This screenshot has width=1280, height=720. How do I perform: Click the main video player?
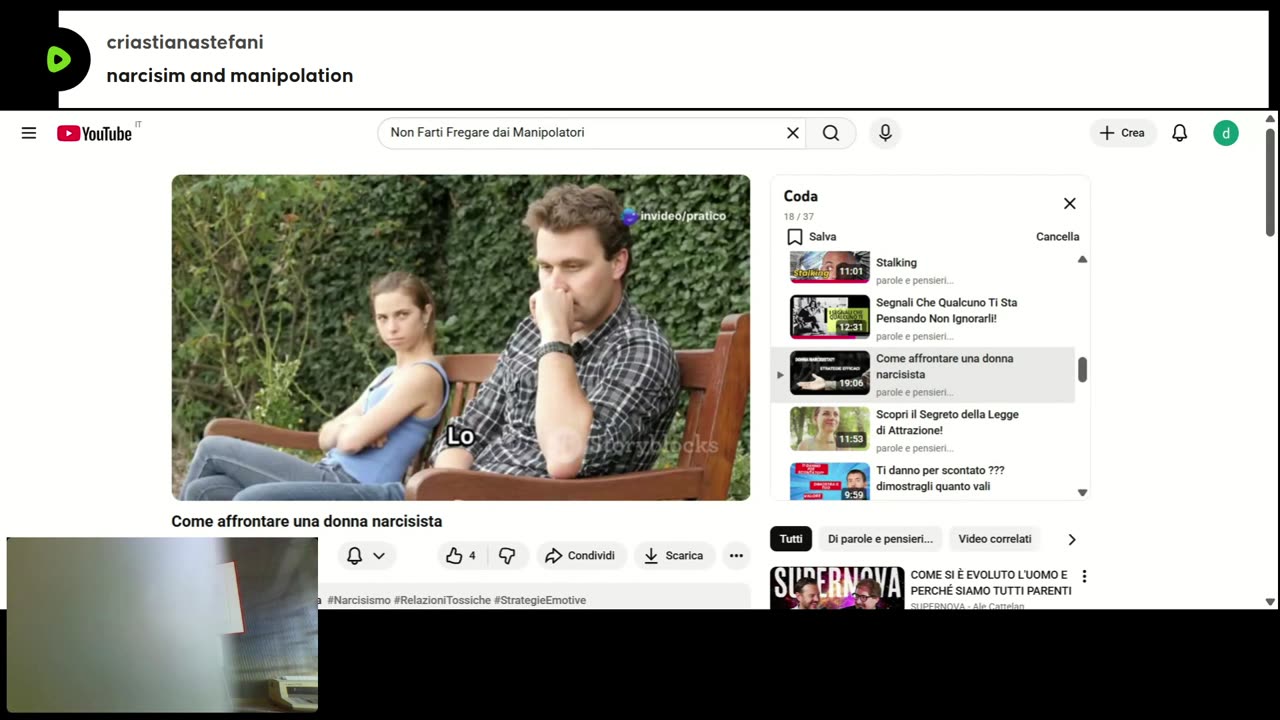461,338
